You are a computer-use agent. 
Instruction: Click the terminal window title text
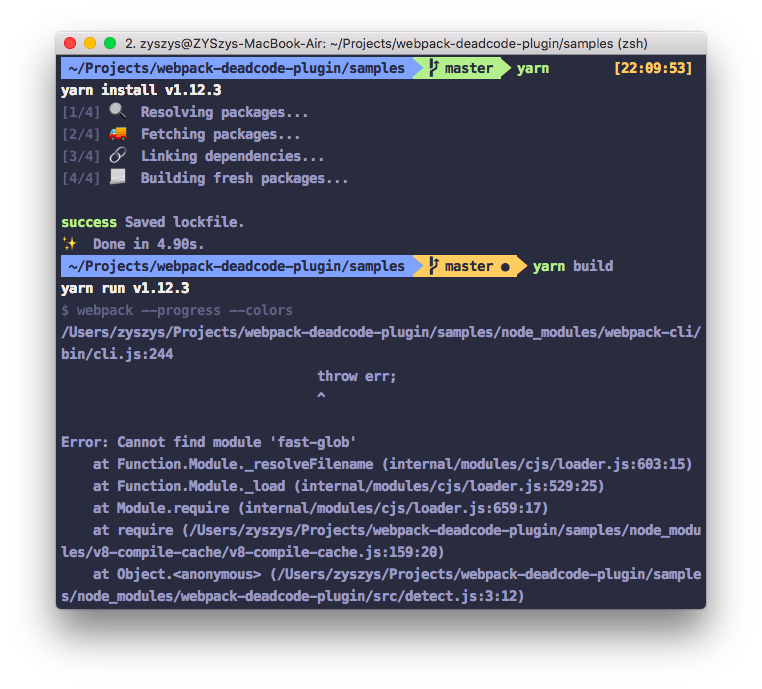[386, 44]
